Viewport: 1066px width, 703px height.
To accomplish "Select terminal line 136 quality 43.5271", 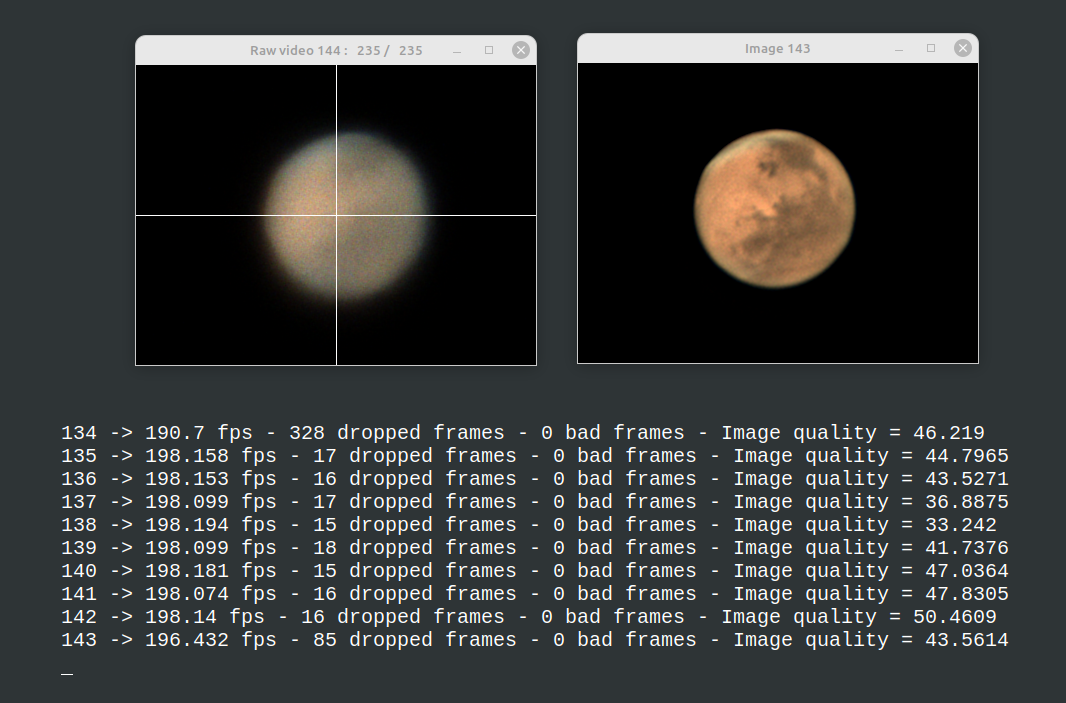I will tap(535, 479).
